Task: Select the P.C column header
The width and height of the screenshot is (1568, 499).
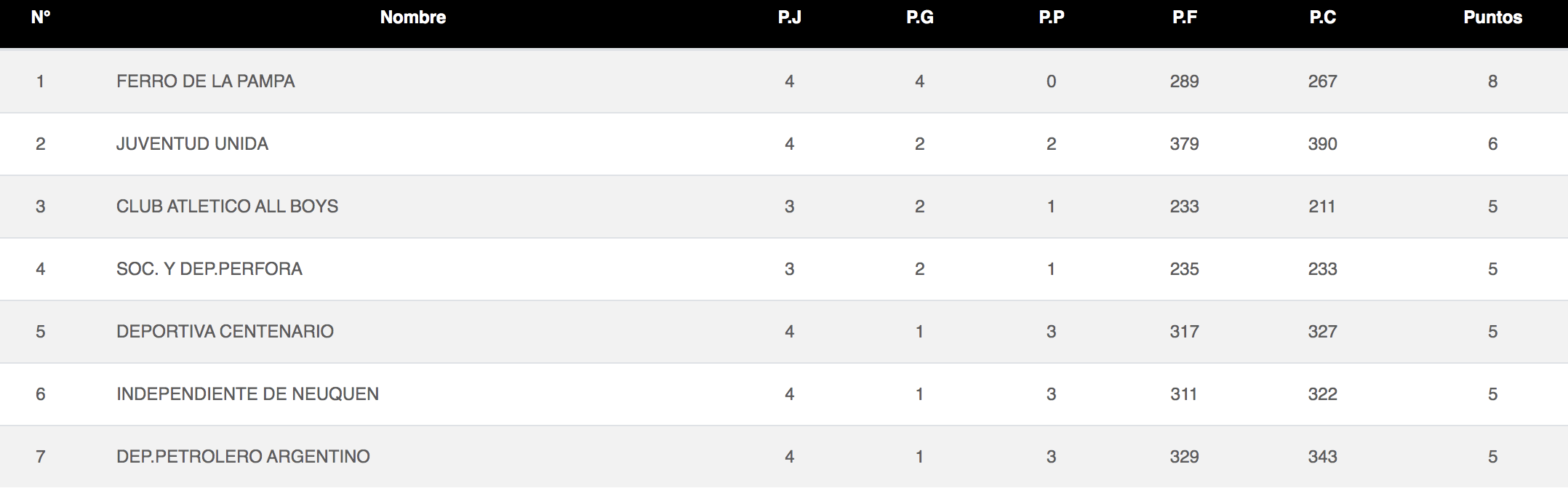Action: coord(1322,17)
